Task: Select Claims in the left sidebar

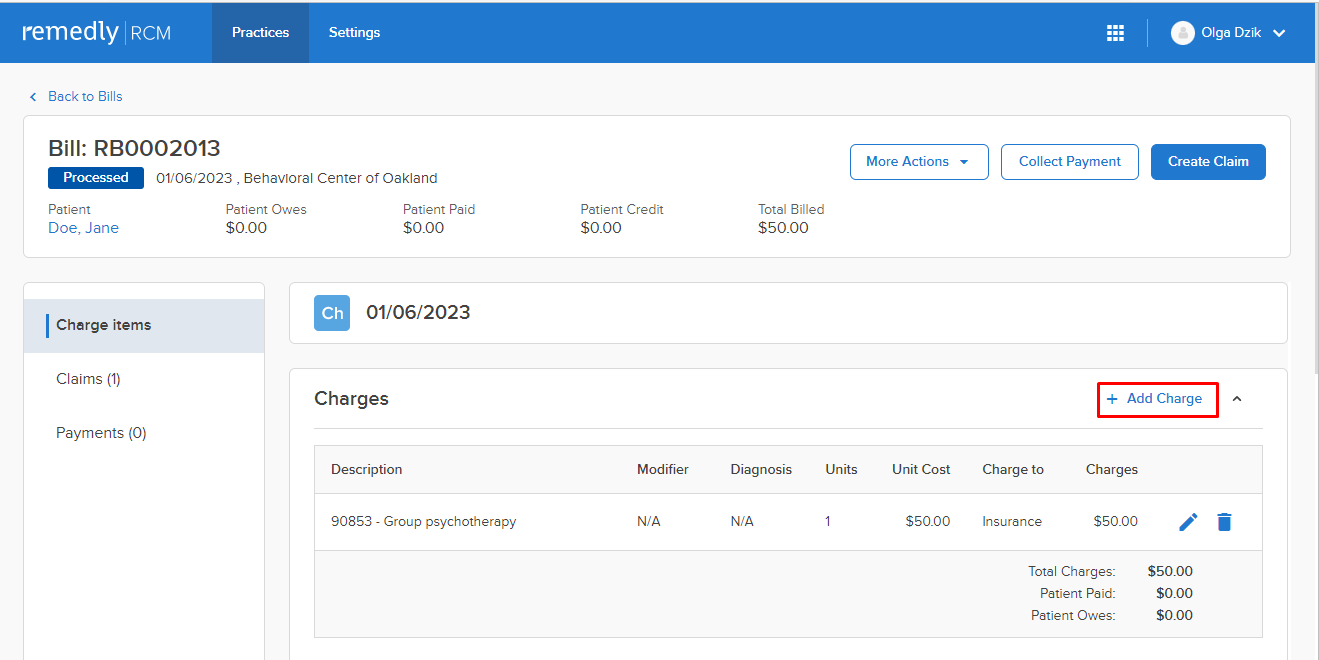Action: click(x=88, y=378)
